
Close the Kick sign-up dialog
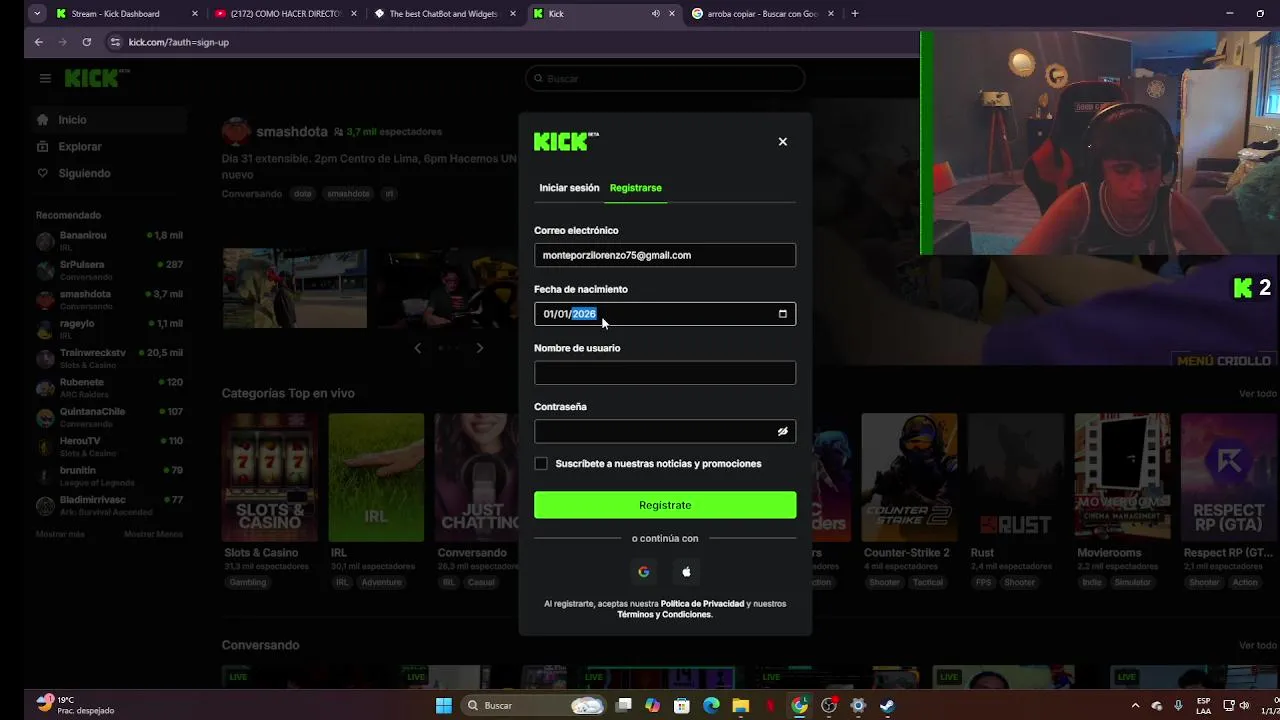(x=783, y=142)
